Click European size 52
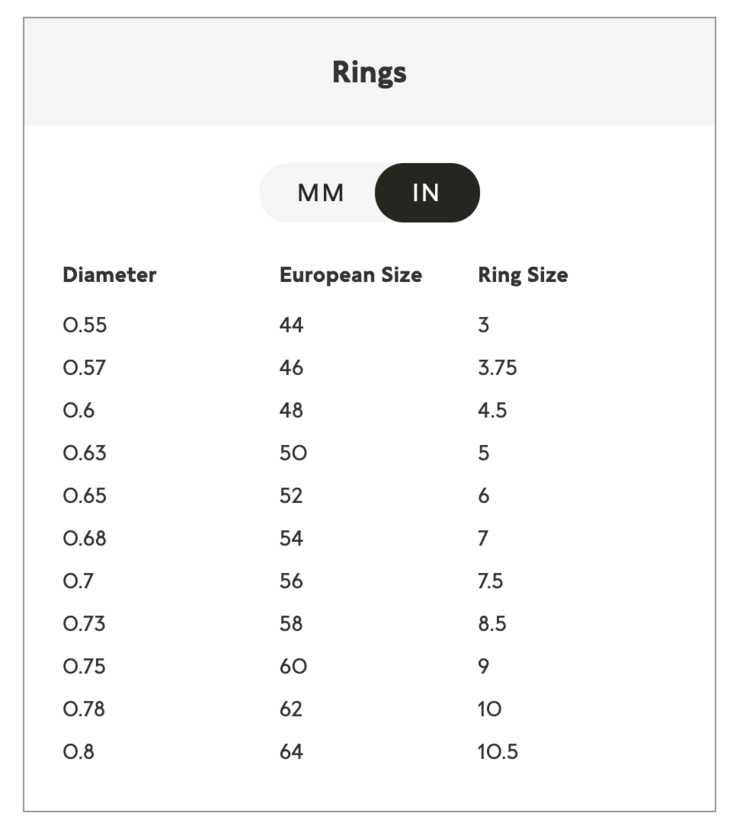 tap(291, 496)
